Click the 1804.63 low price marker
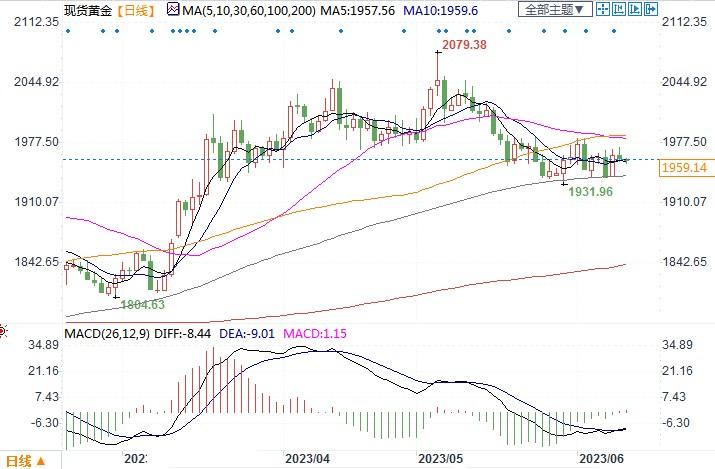The height and width of the screenshot is (469, 715). pos(142,304)
